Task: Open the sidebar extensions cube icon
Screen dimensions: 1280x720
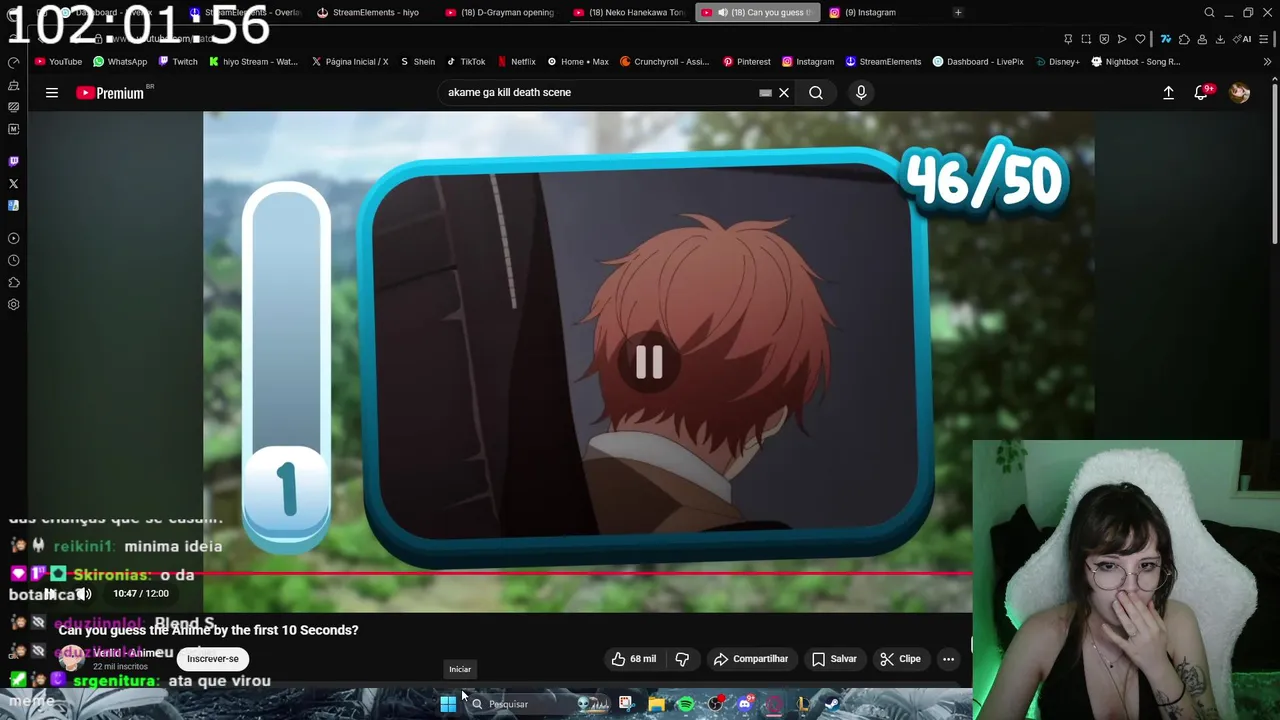Action: 14,283
